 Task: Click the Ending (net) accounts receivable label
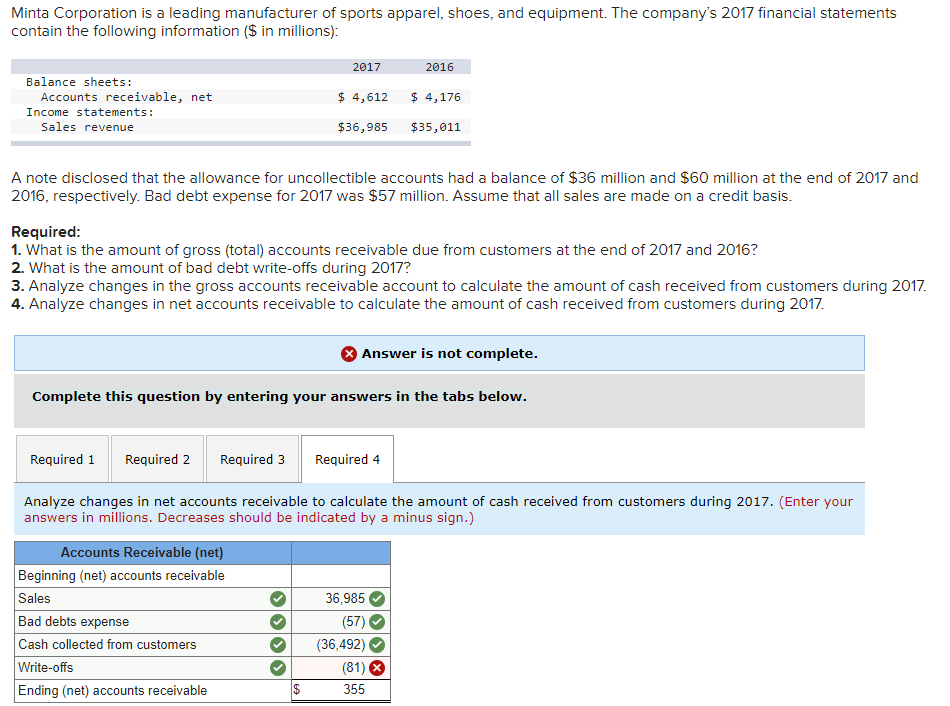click(x=113, y=691)
